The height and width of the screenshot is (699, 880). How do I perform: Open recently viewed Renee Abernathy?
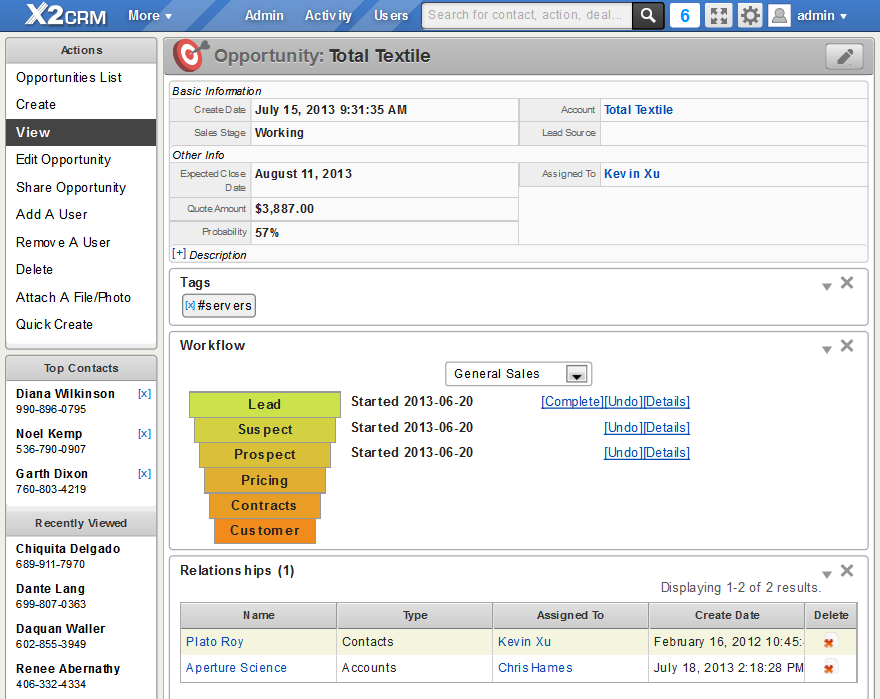pos(68,669)
